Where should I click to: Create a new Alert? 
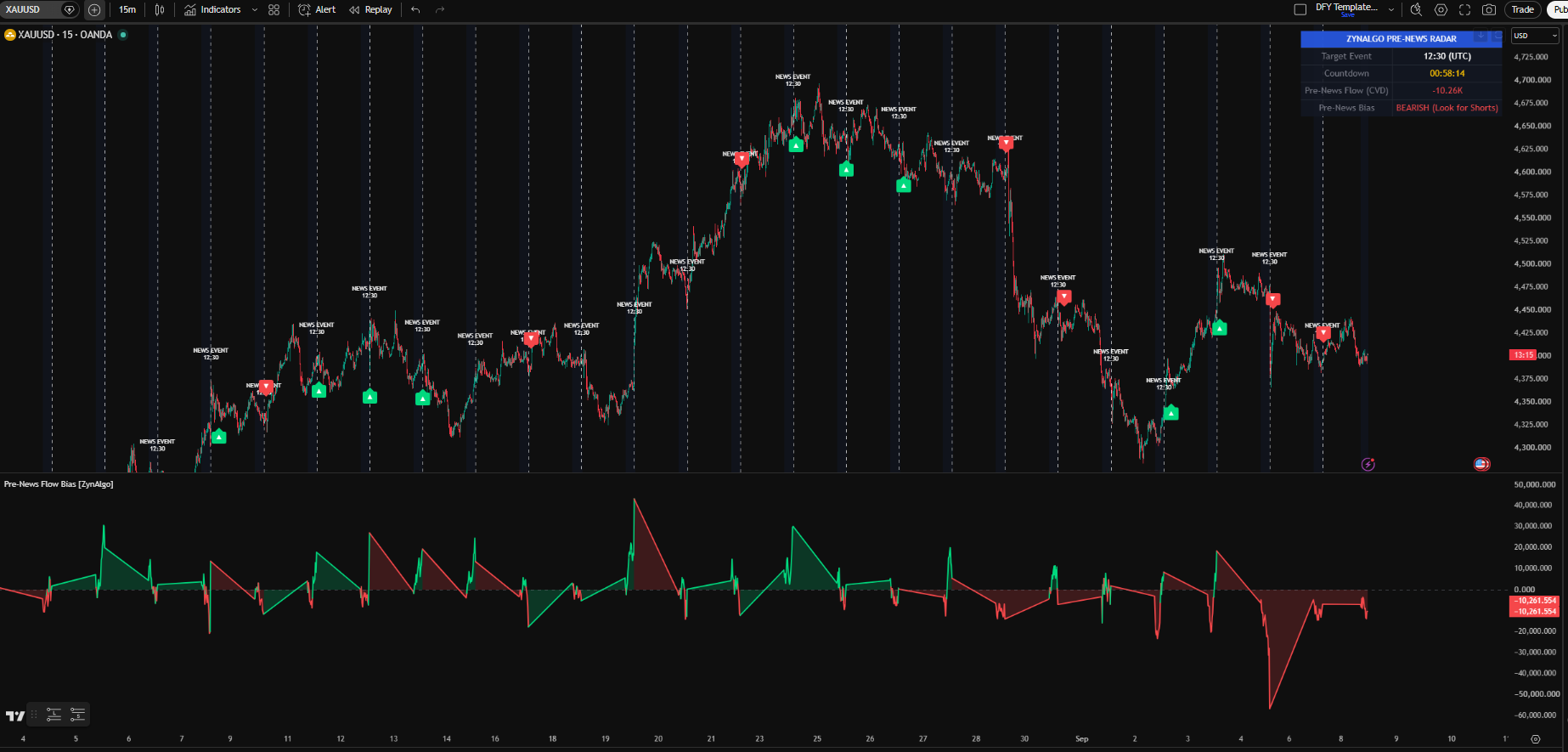click(317, 9)
